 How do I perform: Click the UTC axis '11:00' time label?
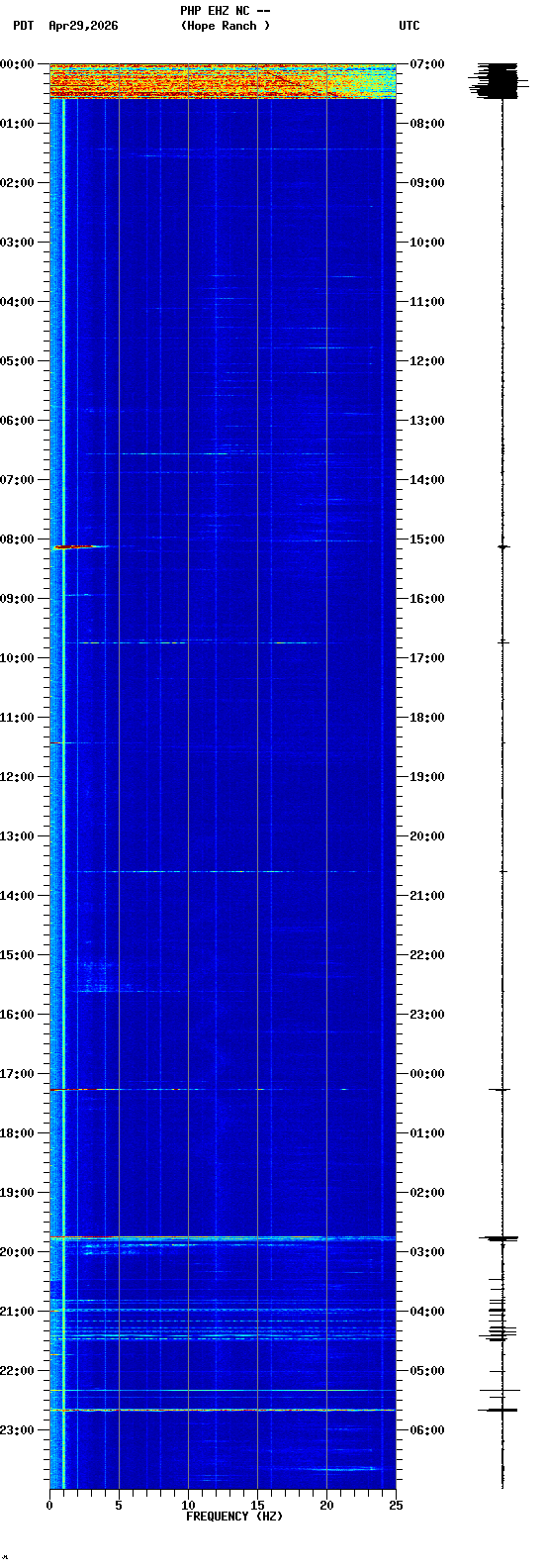pos(427,302)
